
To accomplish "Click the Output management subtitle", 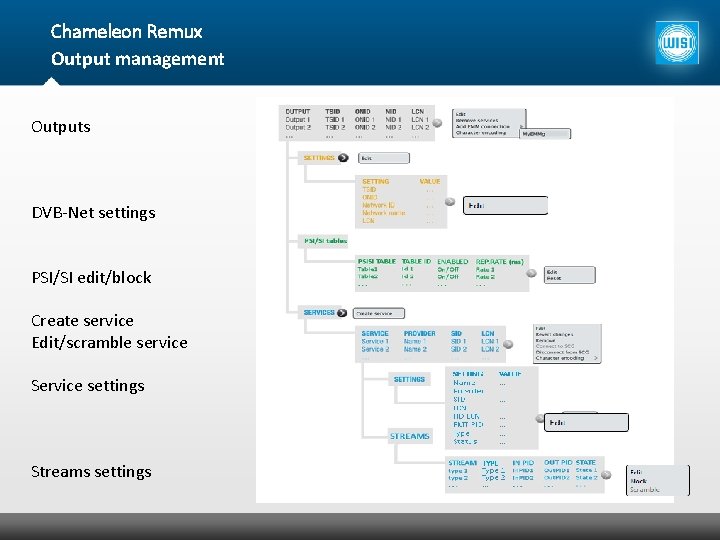I will (137, 59).
